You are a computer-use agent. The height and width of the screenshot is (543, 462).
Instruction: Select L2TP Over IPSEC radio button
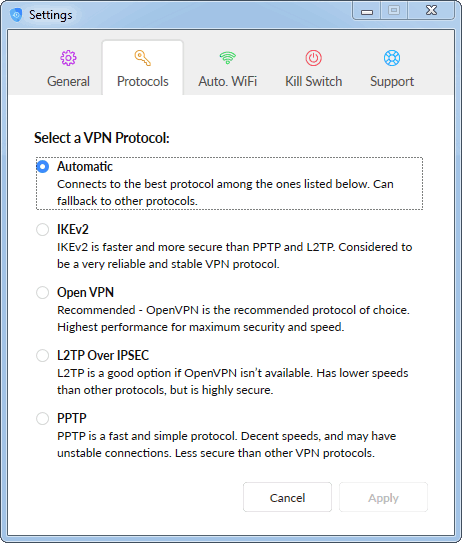pos(43,355)
